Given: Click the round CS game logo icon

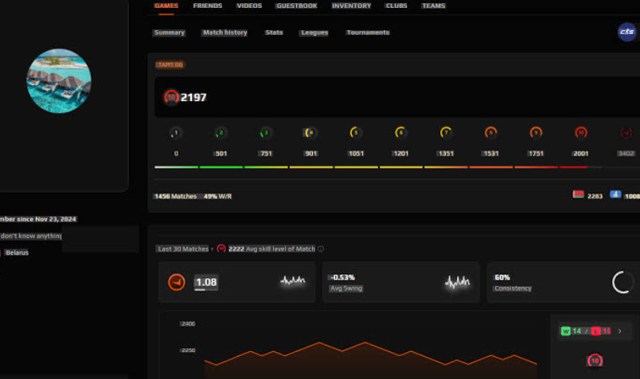Looking at the screenshot, I should click(x=627, y=32).
